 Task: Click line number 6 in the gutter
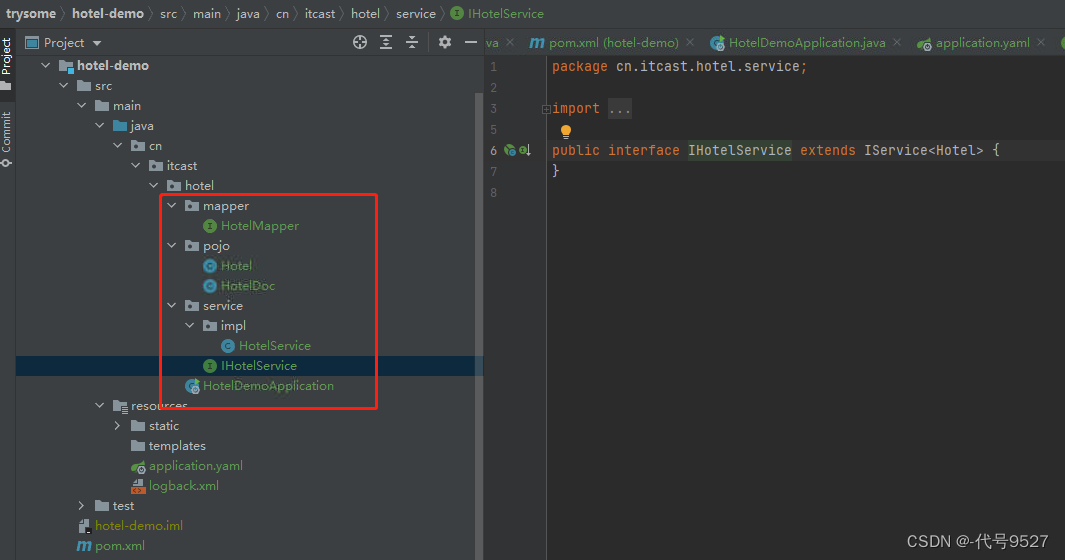(x=494, y=150)
